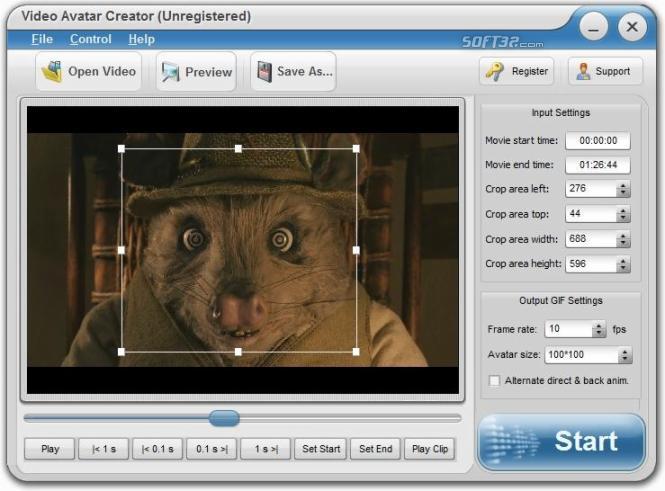Click the Crop area height field

pos(591,264)
